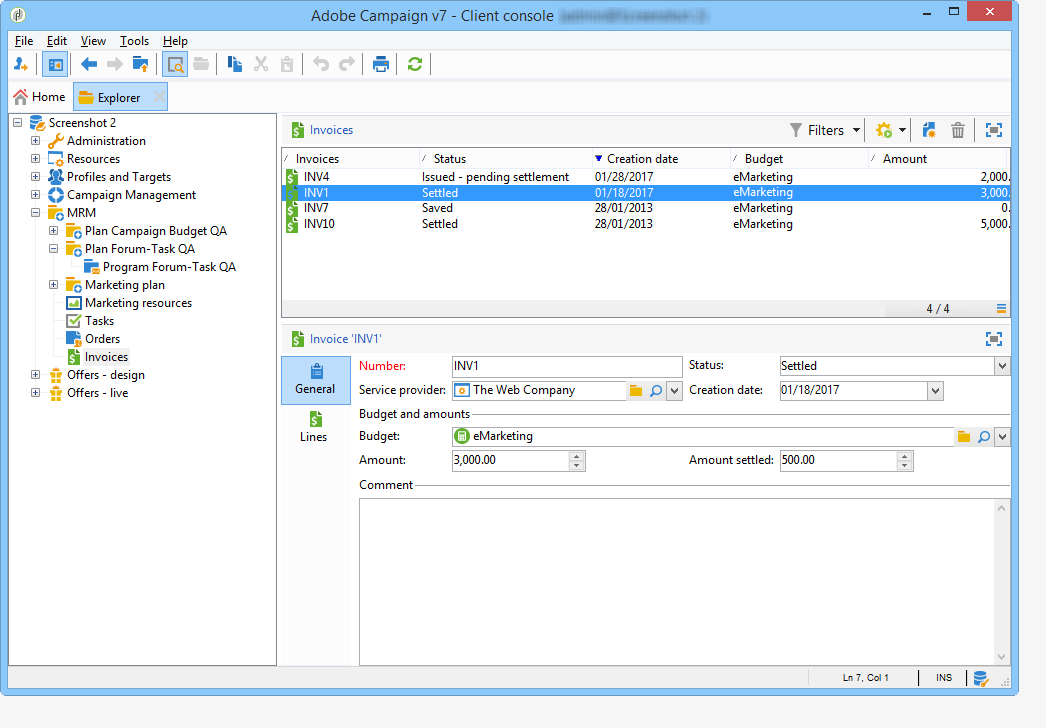This screenshot has height=728, width=1046.
Task: Click the Service provider folder icon
Action: pos(636,391)
